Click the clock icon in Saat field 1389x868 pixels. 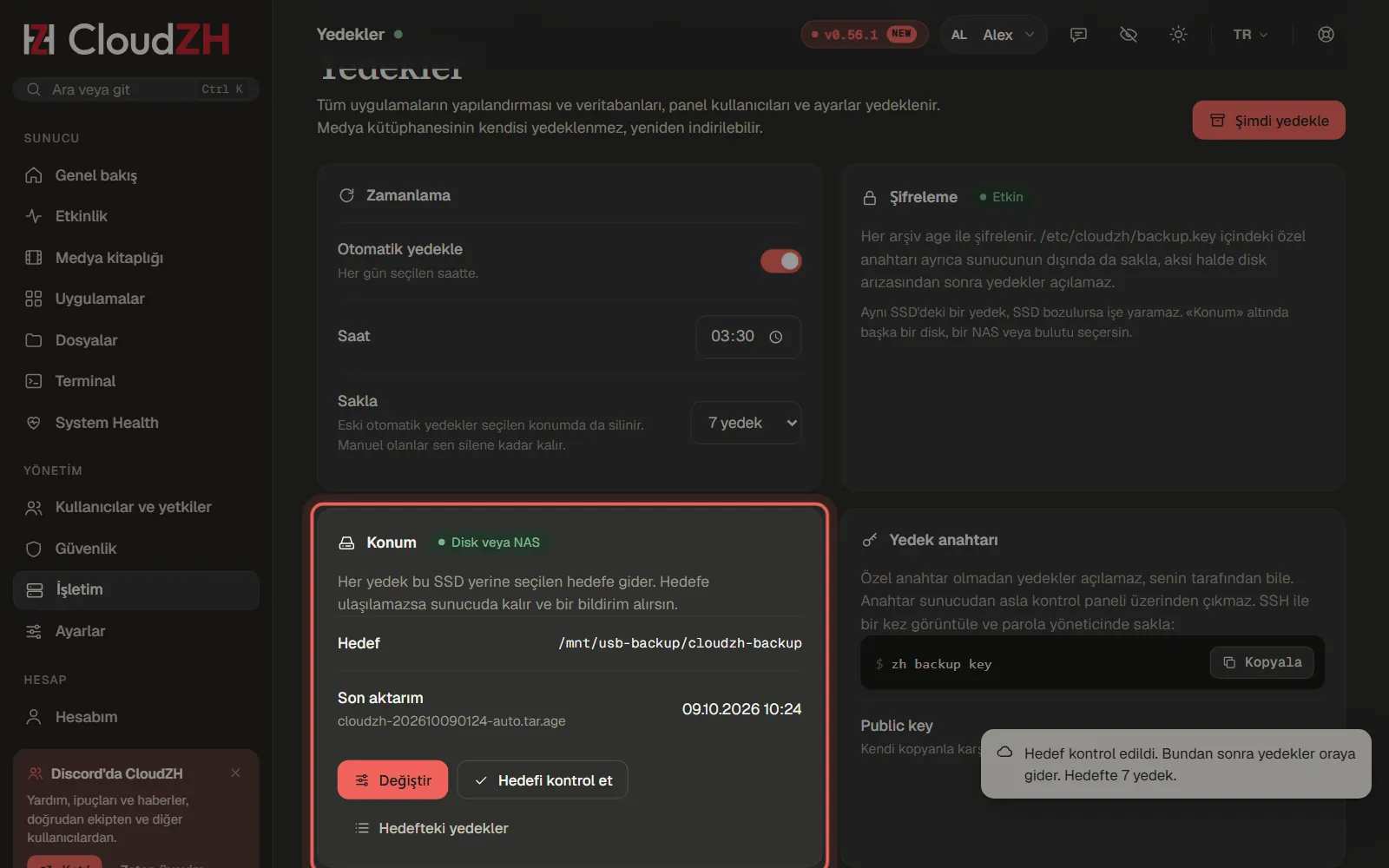(x=776, y=337)
